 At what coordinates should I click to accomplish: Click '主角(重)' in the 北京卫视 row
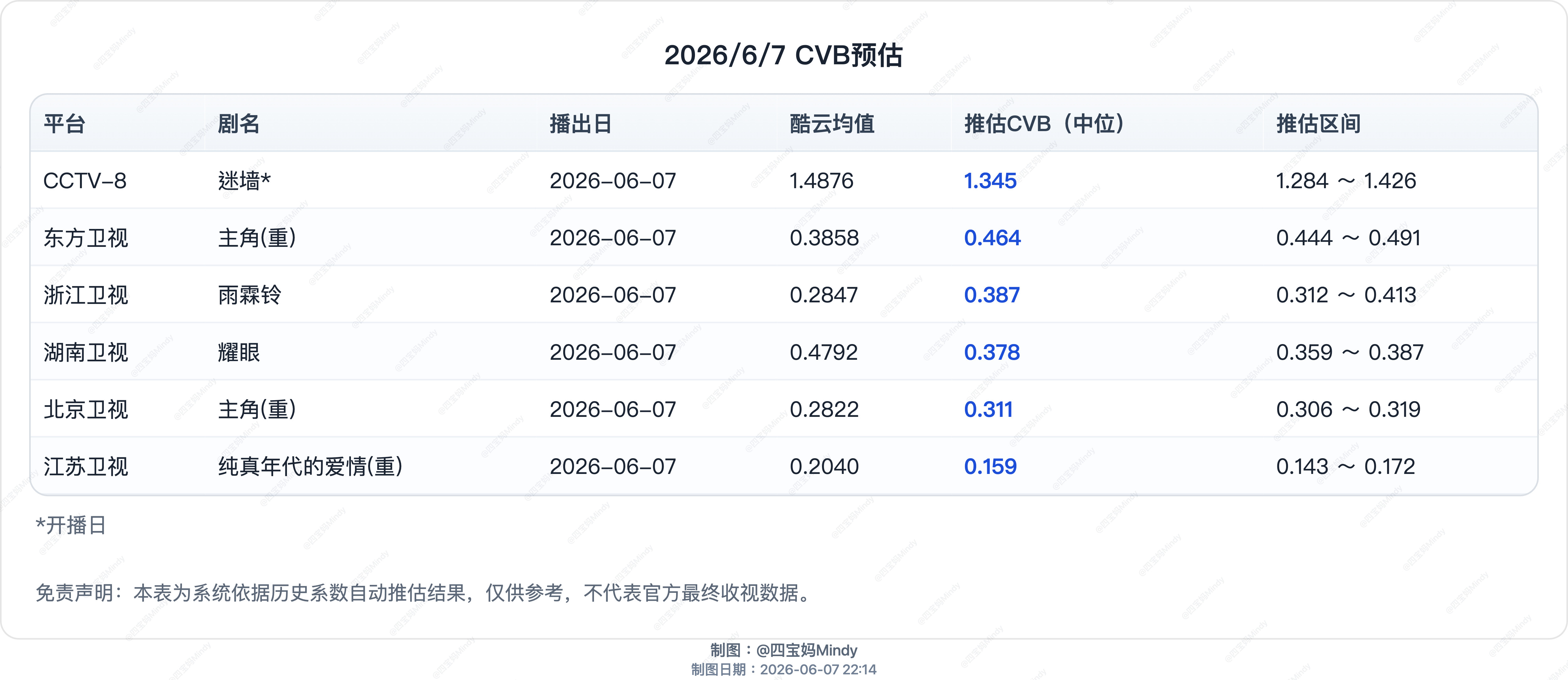tap(257, 410)
